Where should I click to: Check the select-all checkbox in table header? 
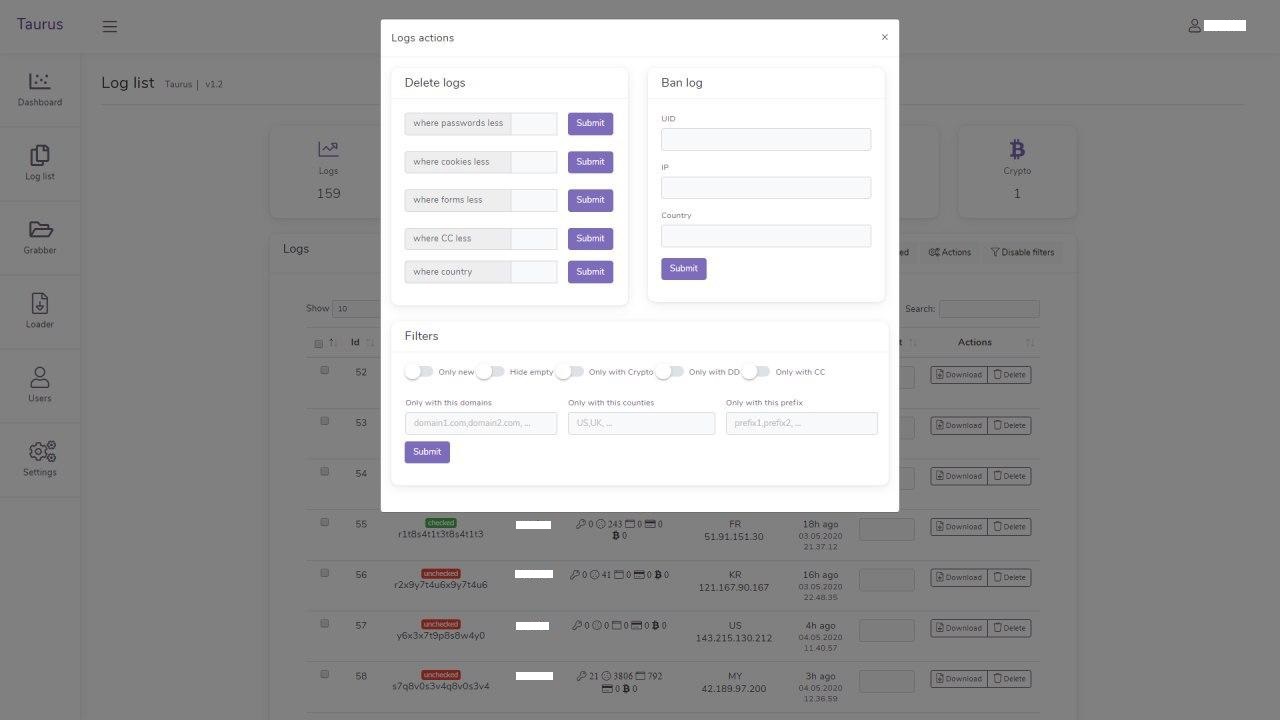click(319, 344)
